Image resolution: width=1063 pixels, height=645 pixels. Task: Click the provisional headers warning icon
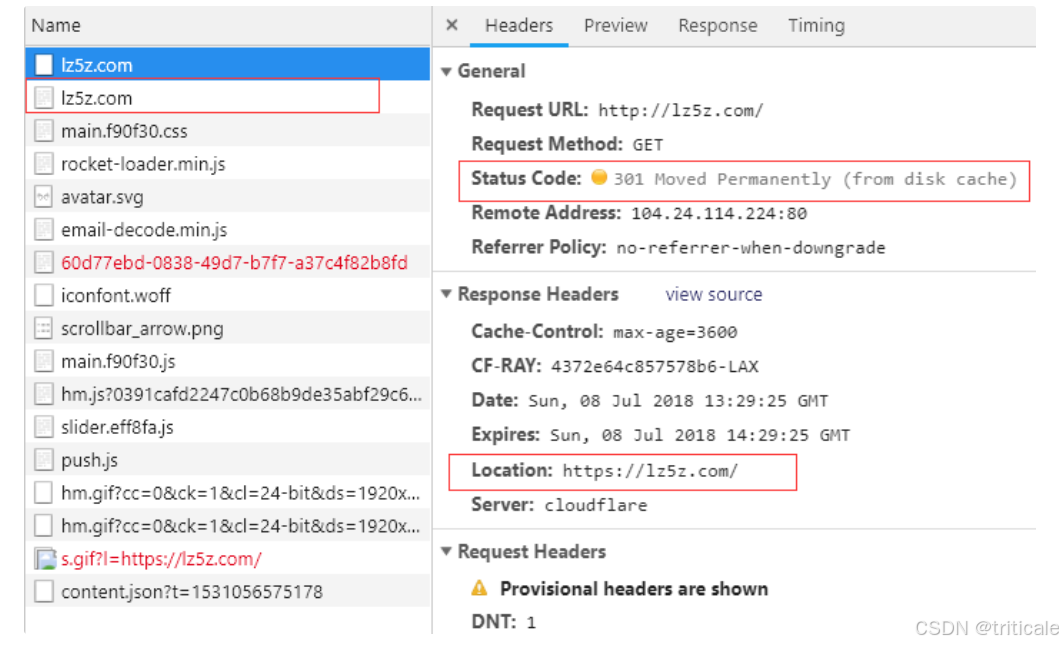[x=479, y=588]
